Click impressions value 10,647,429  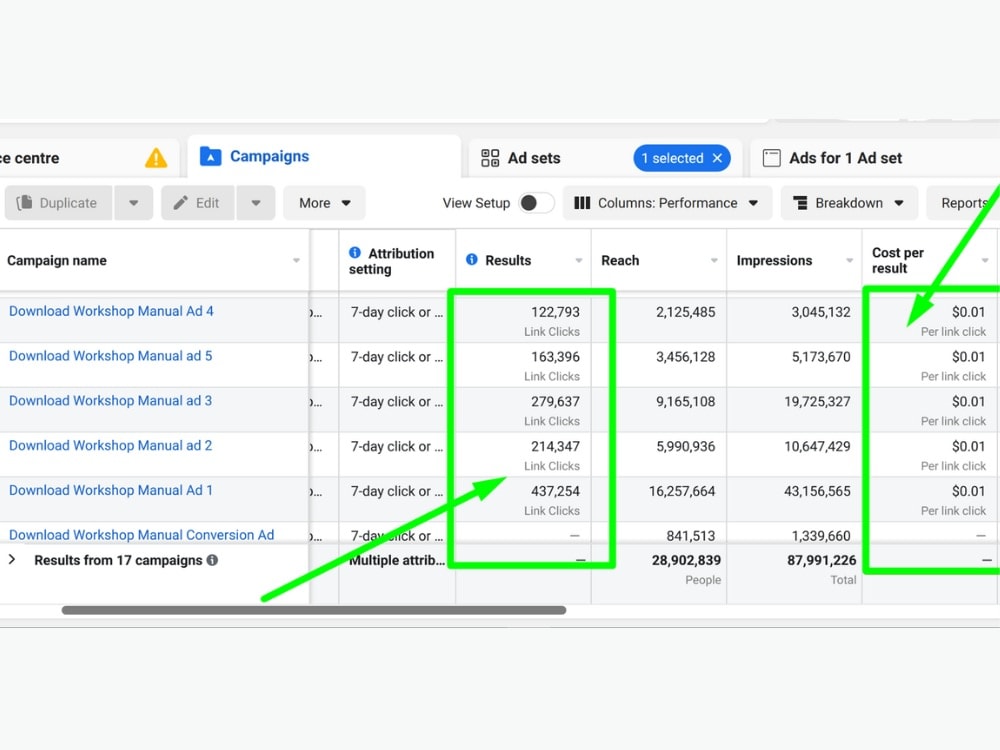817,446
